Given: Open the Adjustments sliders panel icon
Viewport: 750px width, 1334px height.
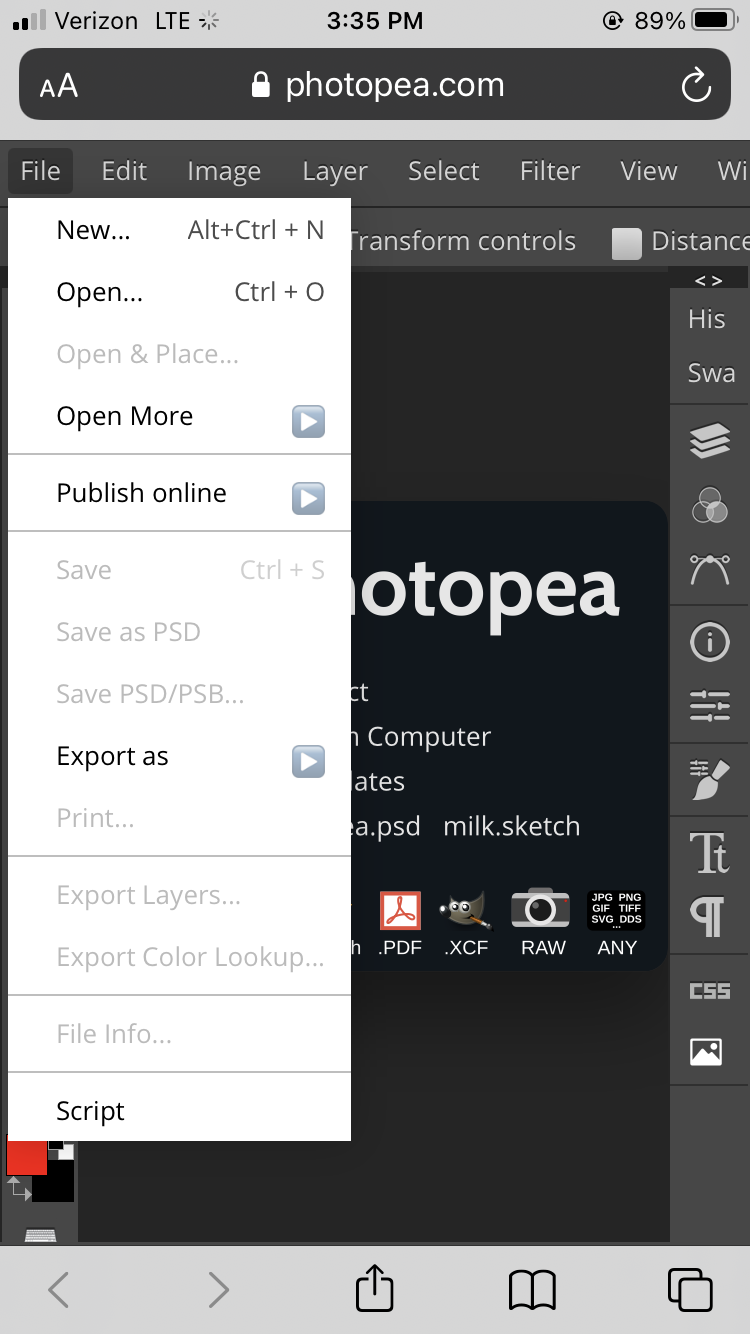Looking at the screenshot, I should click(x=710, y=706).
